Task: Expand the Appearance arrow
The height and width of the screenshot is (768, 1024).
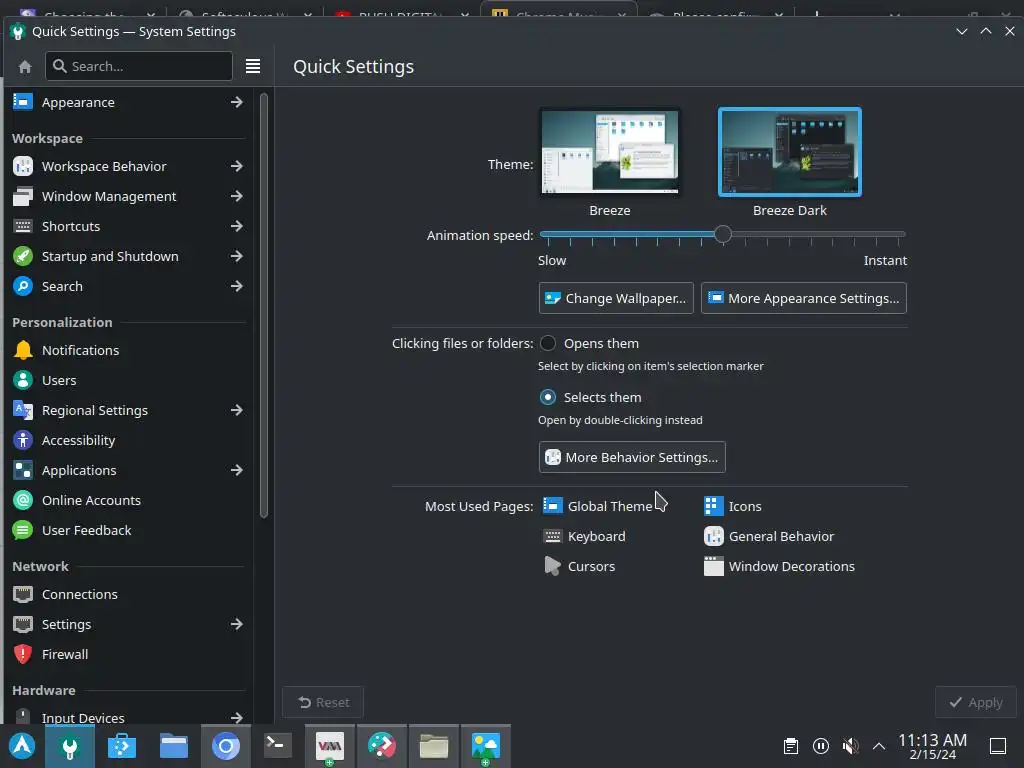Action: [x=236, y=103]
